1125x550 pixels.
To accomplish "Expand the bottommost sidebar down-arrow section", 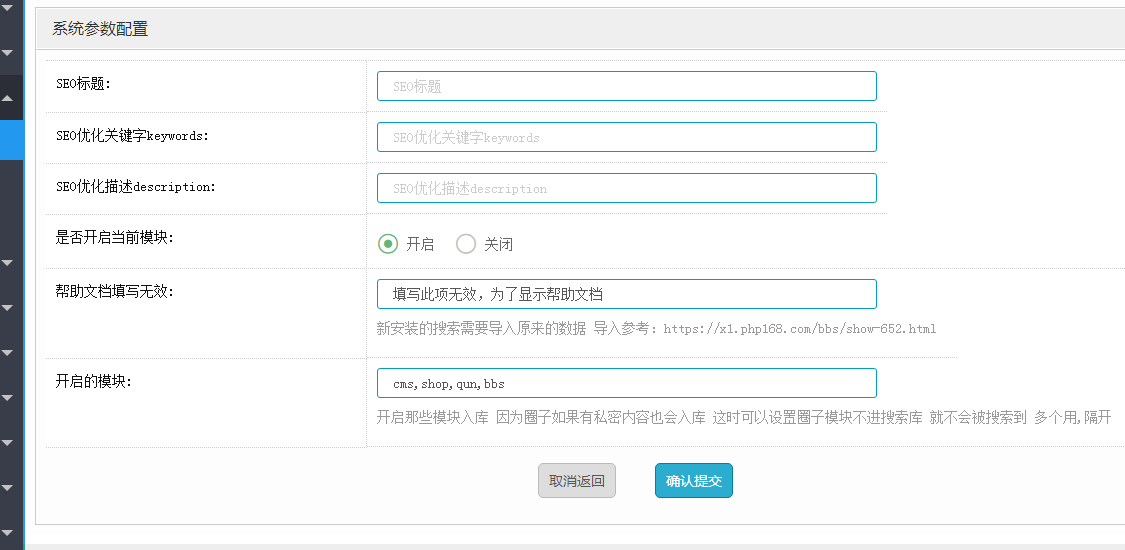I will [x=7, y=532].
